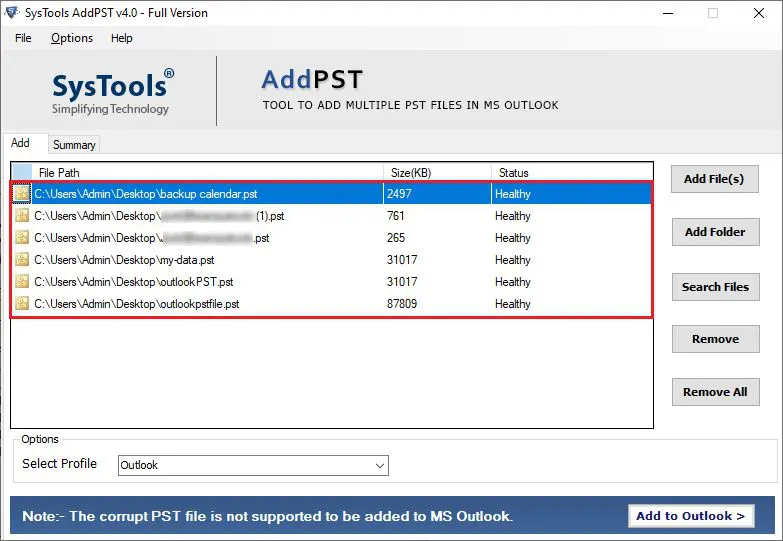Open the Select Profile dropdown arrow

click(x=380, y=466)
